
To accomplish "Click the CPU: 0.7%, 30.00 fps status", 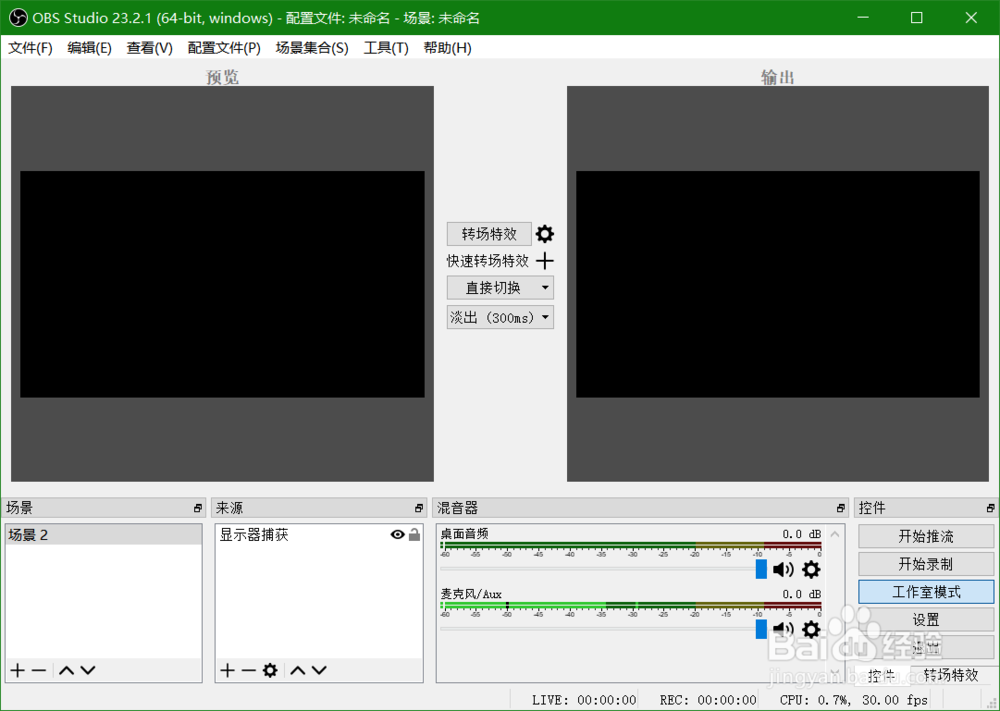I will (854, 700).
